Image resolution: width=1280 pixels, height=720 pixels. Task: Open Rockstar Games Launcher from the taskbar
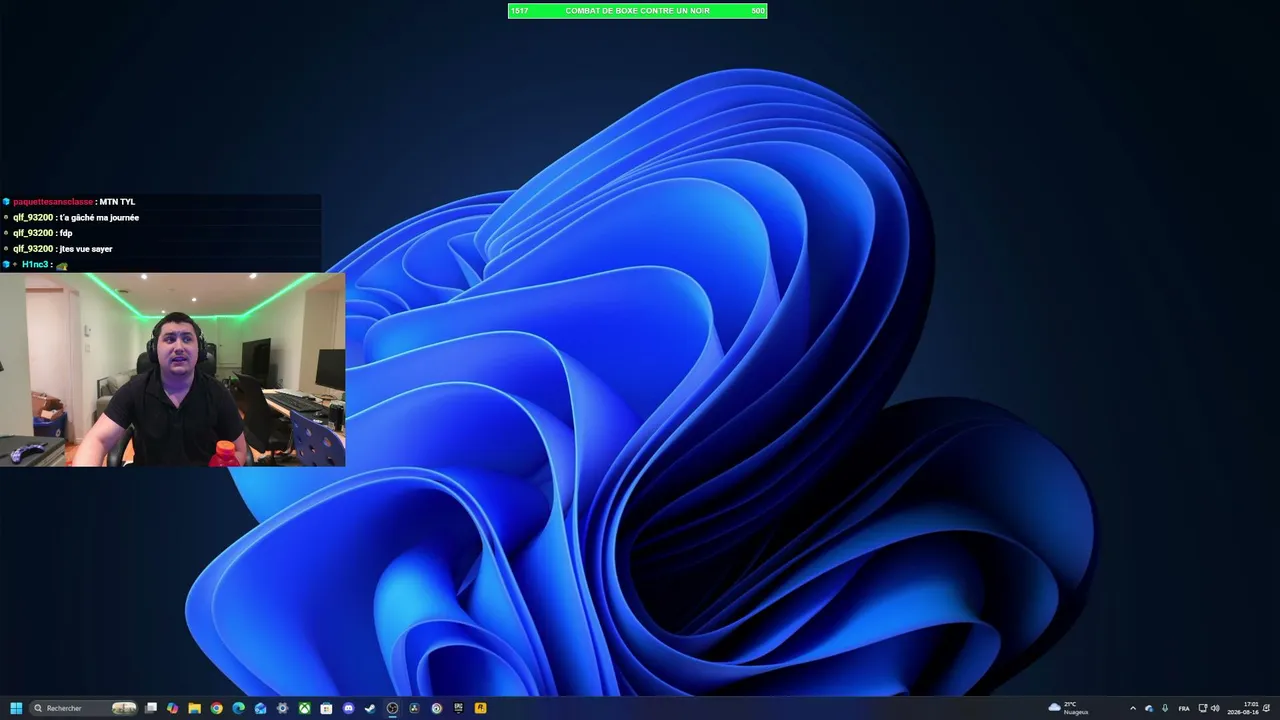(481, 708)
